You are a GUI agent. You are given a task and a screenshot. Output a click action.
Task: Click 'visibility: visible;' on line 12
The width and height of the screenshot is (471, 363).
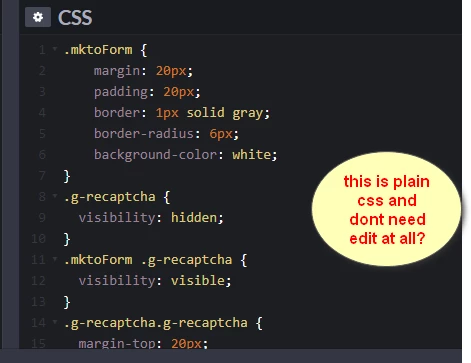tap(155, 281)
